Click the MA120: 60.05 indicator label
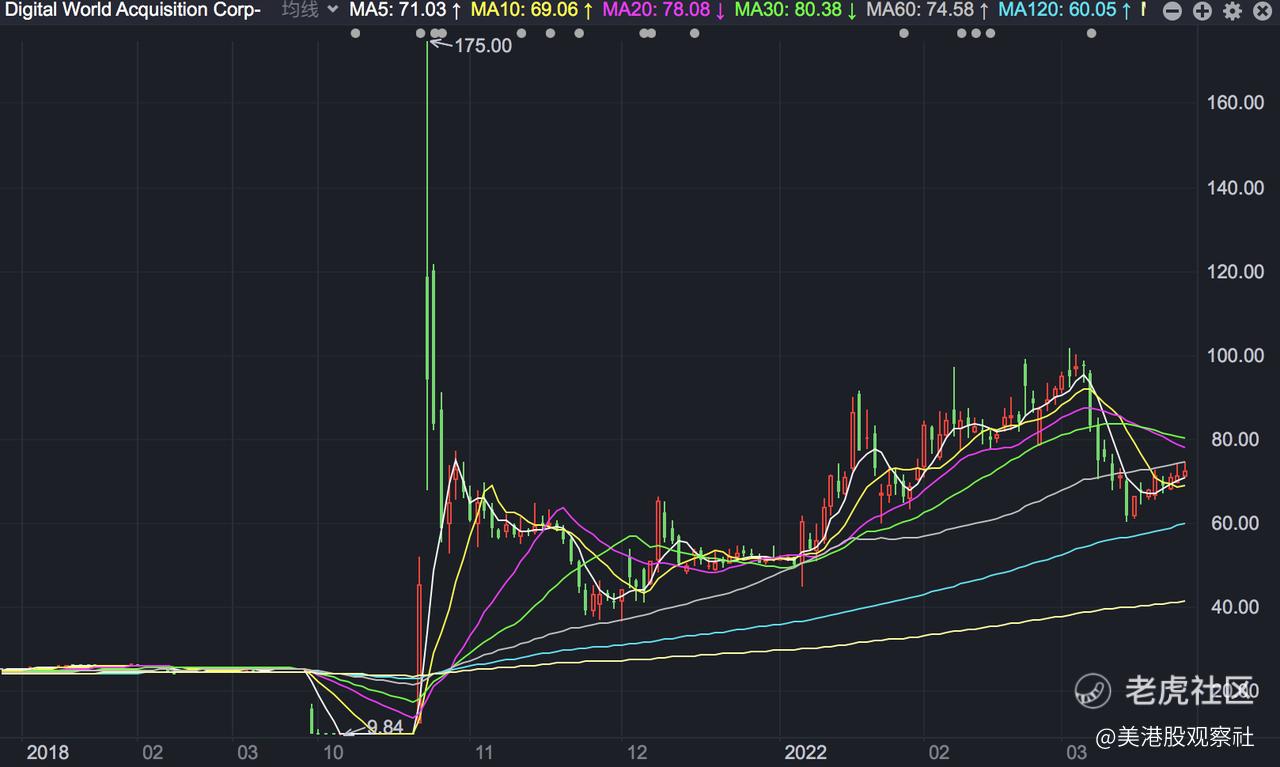Image resolution: width=1280 pixels, height=767 pixels. point(1065,11)
